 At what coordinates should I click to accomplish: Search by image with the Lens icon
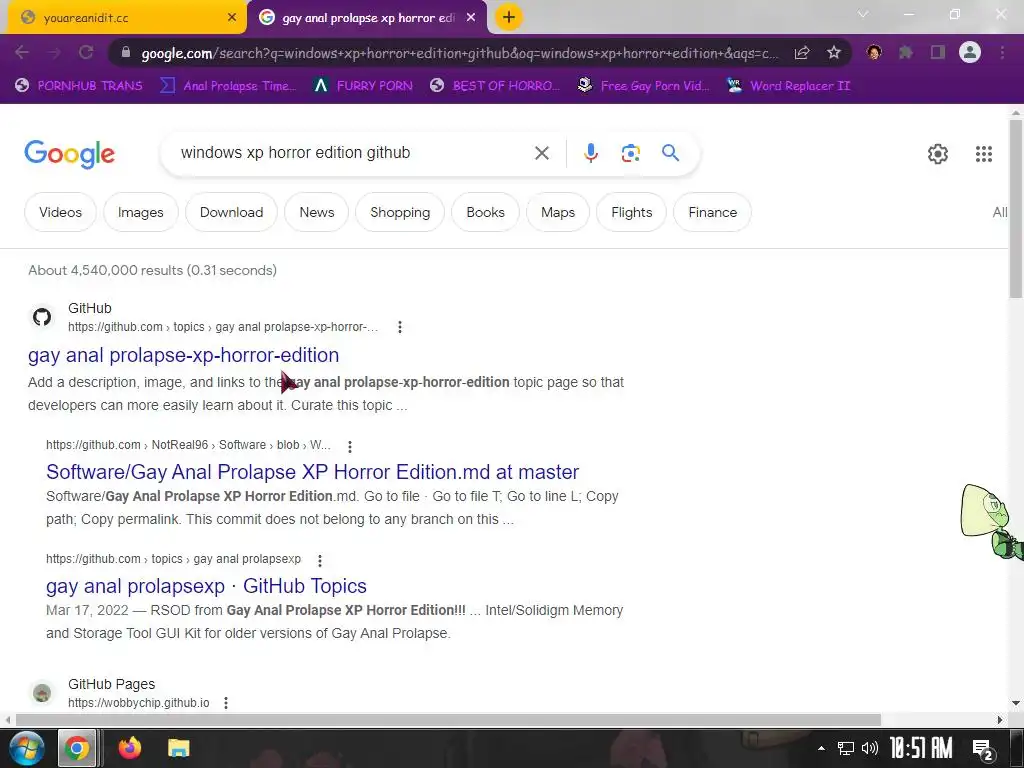click(x=630, y=153)
